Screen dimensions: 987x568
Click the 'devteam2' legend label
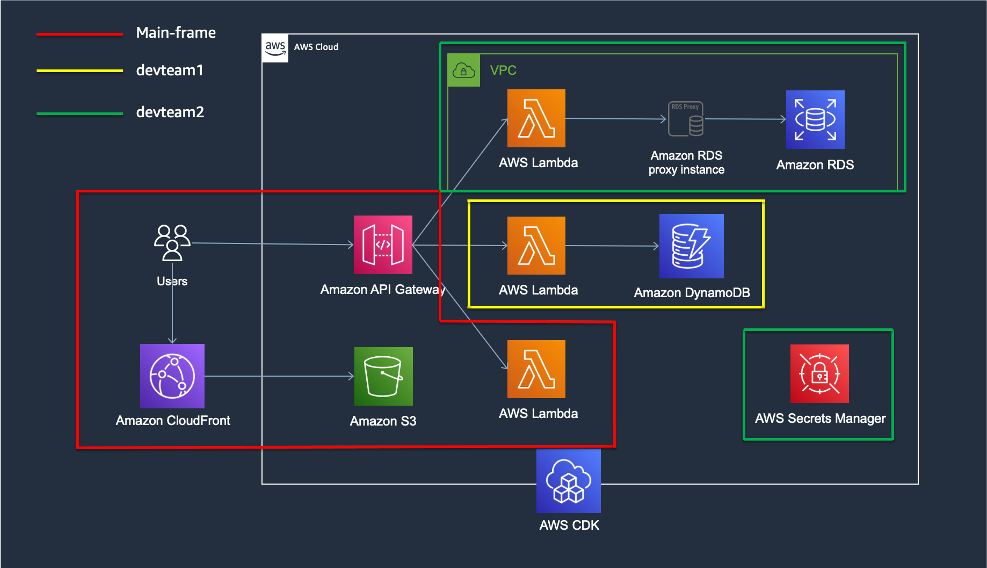[170, 112]
